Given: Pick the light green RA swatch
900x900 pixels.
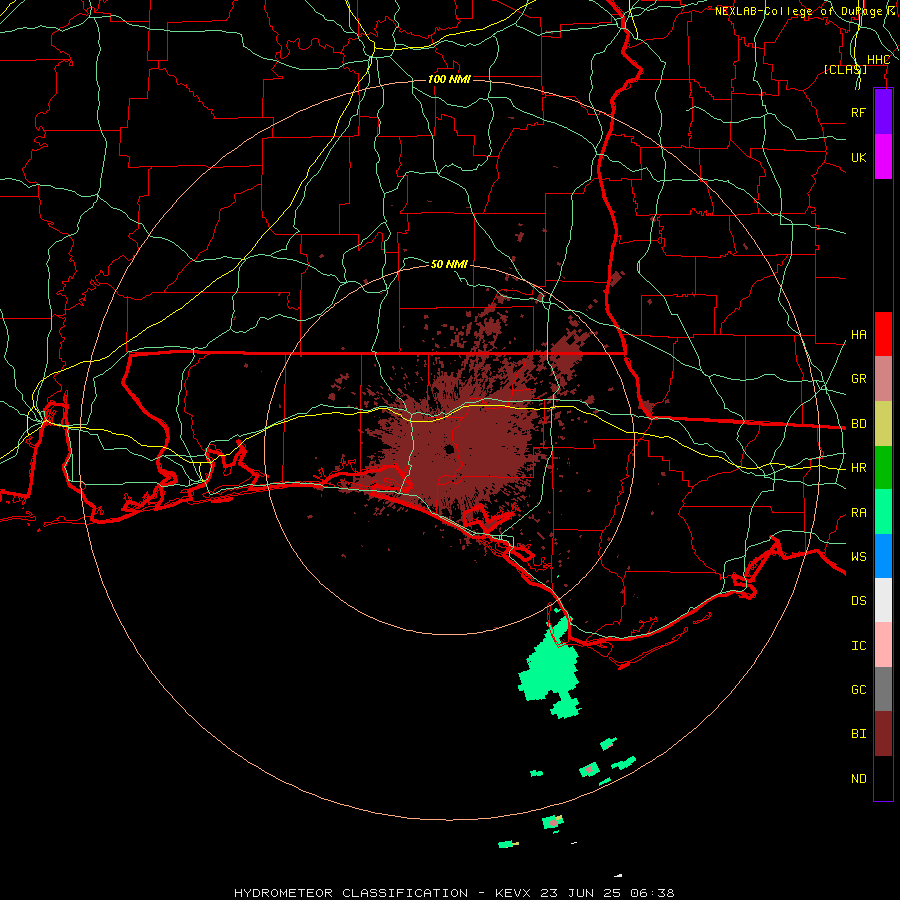Looking at the screenshot, I should coord(883,512).
